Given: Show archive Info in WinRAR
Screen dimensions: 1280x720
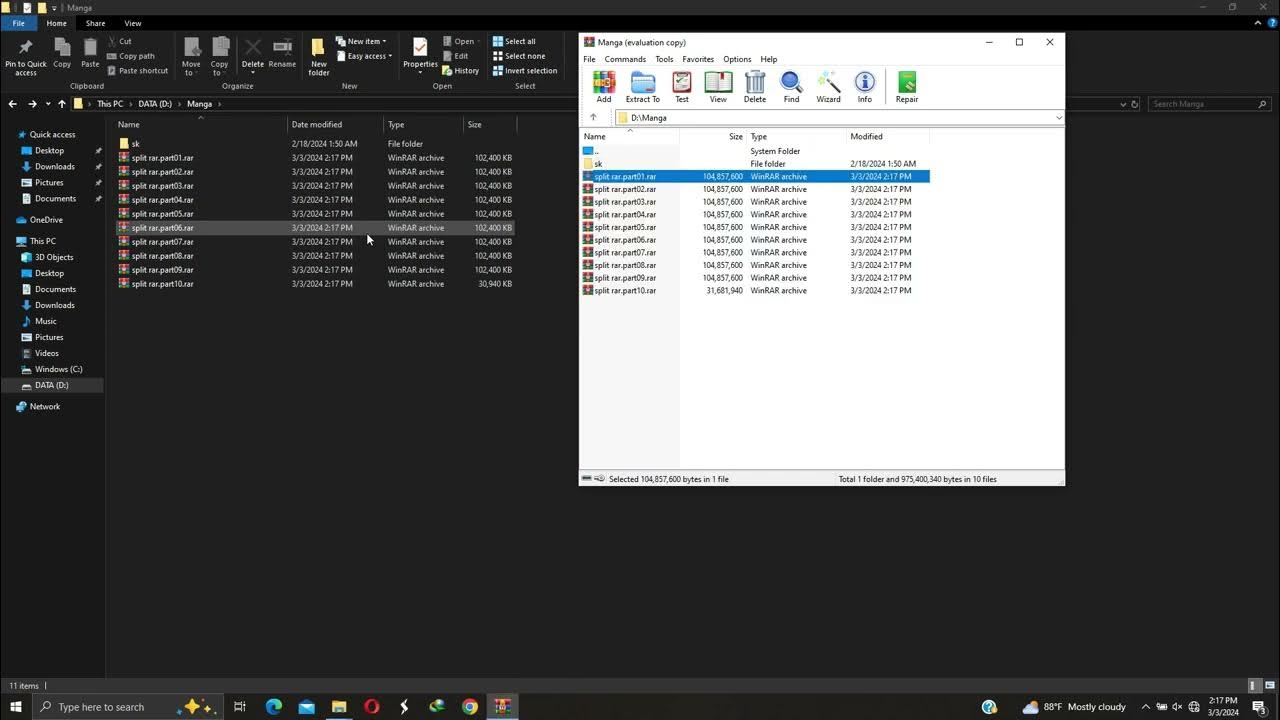Looking at the screenshot, I should (865, 87).
